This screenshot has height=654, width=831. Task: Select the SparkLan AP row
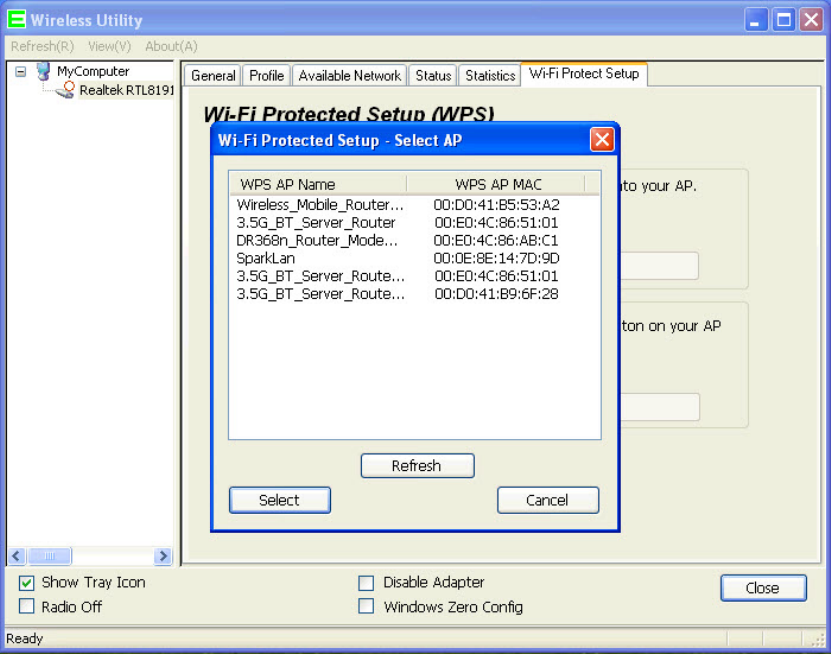[414, 258]
